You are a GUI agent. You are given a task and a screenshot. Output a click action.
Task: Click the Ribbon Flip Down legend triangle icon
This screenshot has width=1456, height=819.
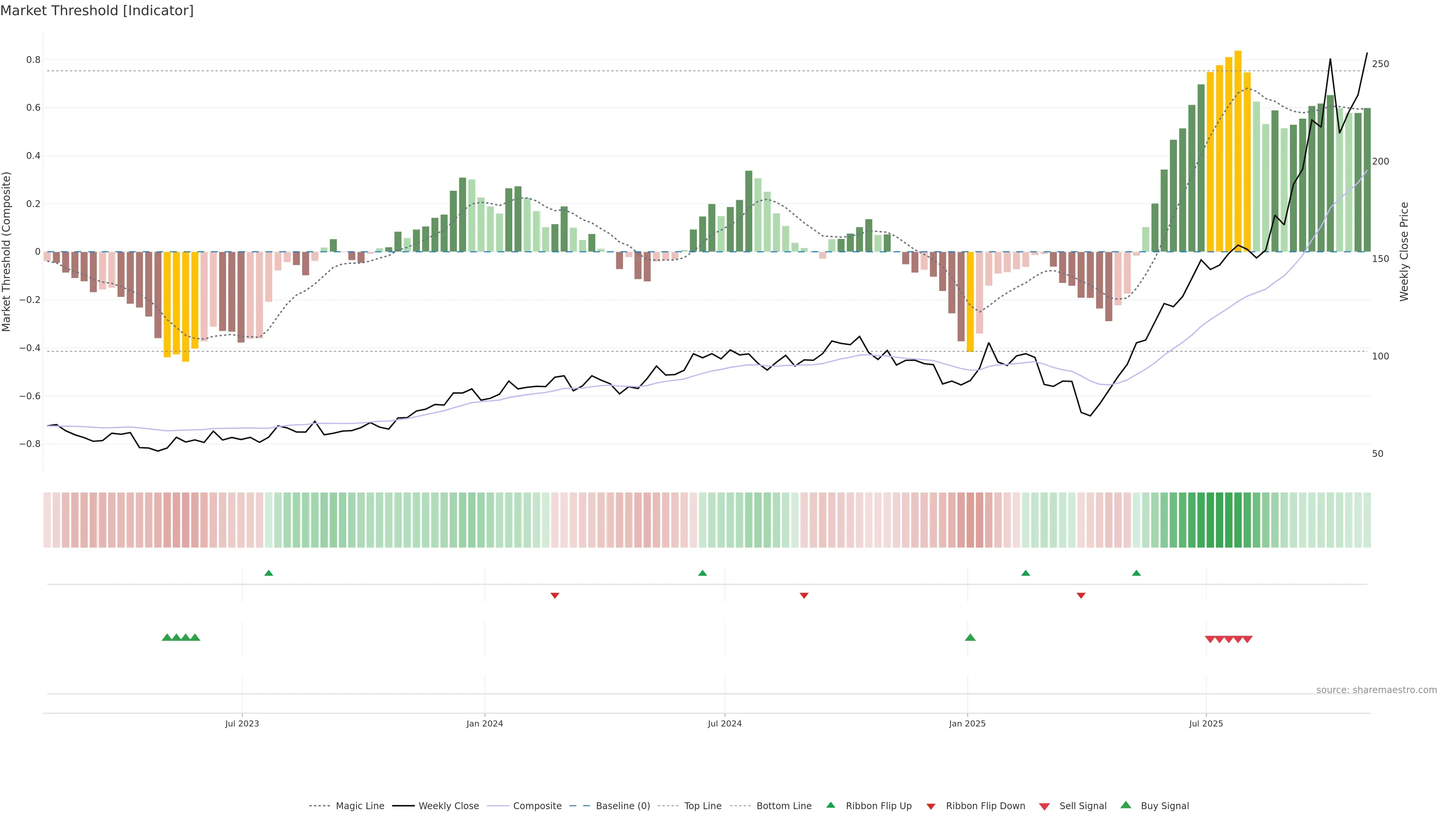pos(931,806)
